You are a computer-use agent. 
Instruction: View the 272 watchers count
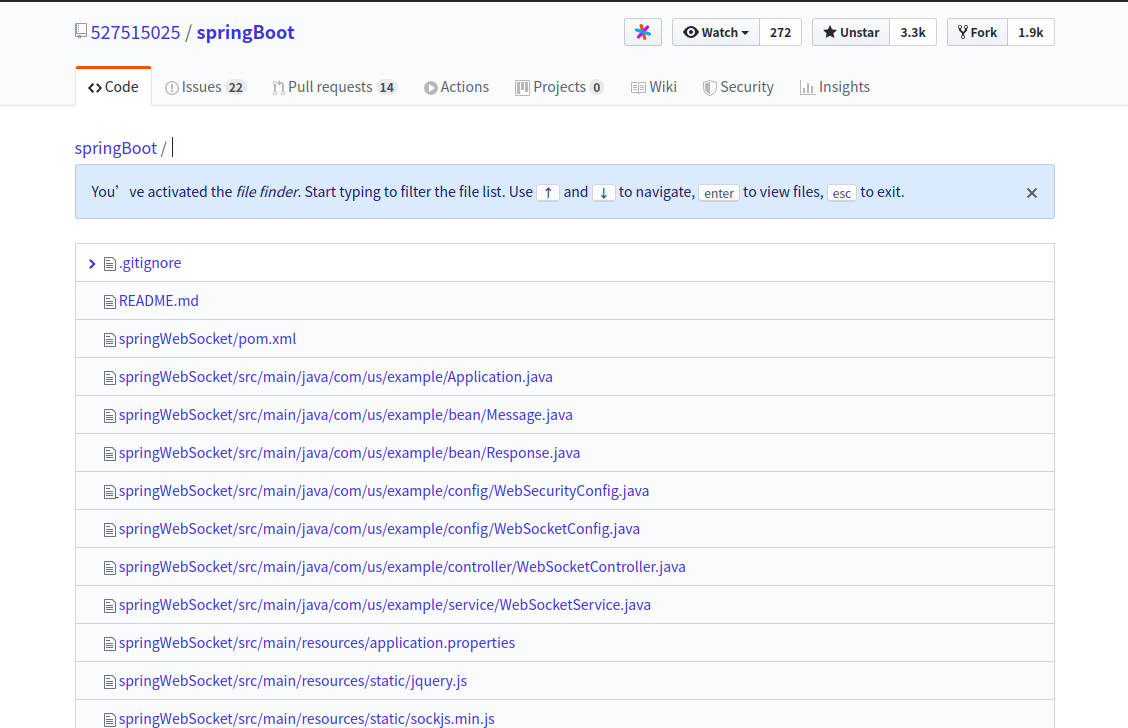[x=781, y=32]
